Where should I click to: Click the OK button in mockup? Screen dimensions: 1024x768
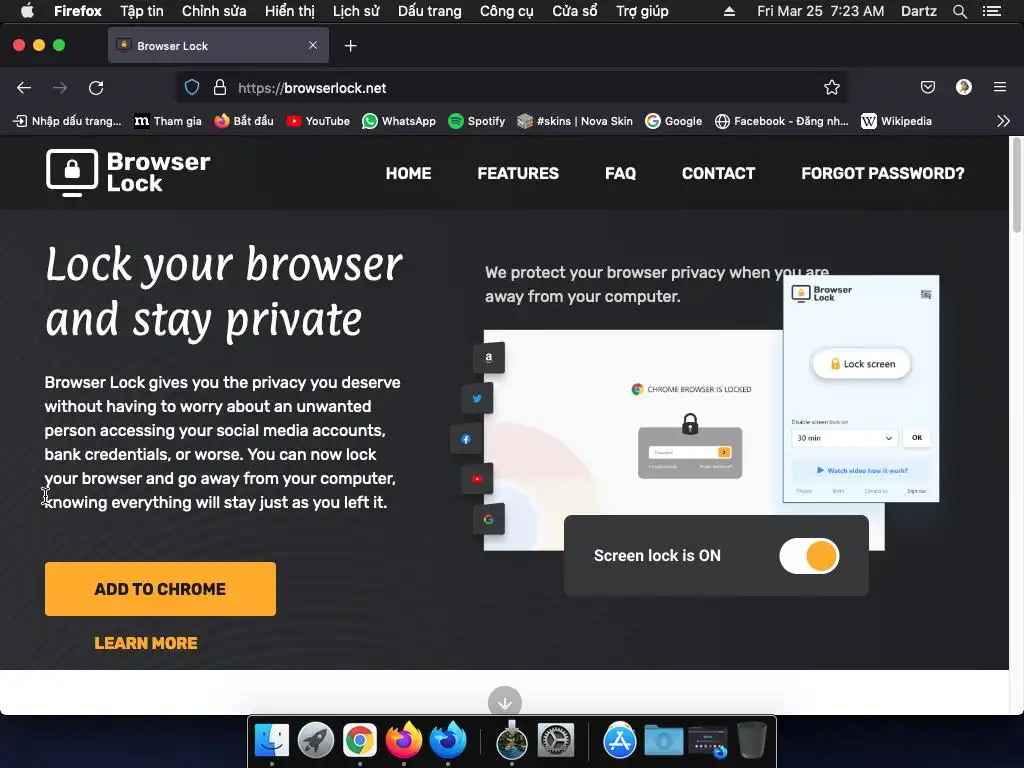pyautogui.click(x=917, y=438)
